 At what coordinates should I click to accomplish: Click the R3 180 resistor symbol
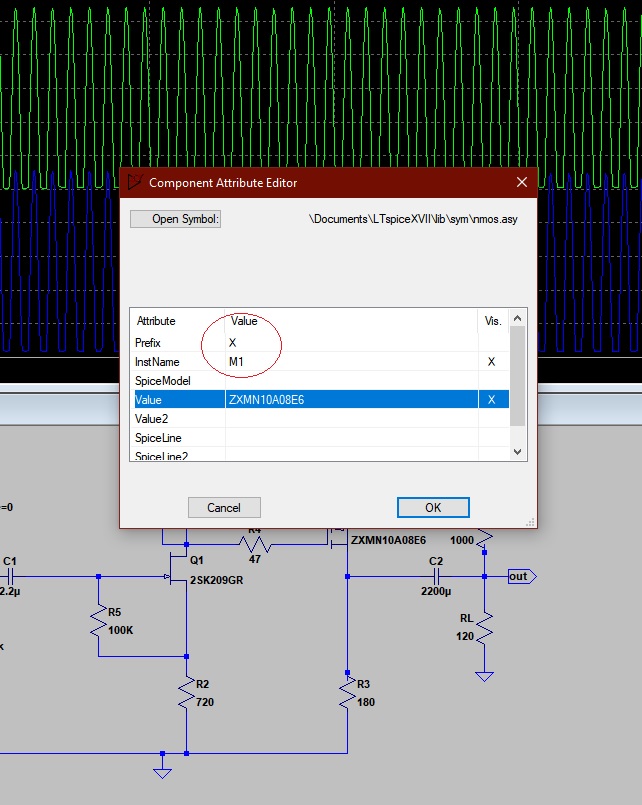pyautogui.click(x=347, y=694)
